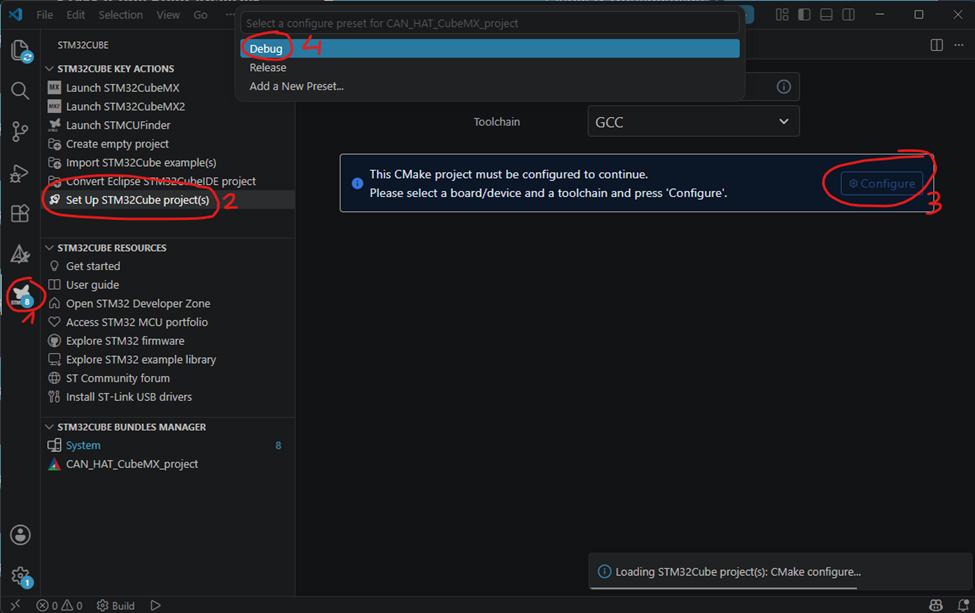Click the System bundle count badge 8
Viewport: 975px width, 613px height.
tap(278, 445)
